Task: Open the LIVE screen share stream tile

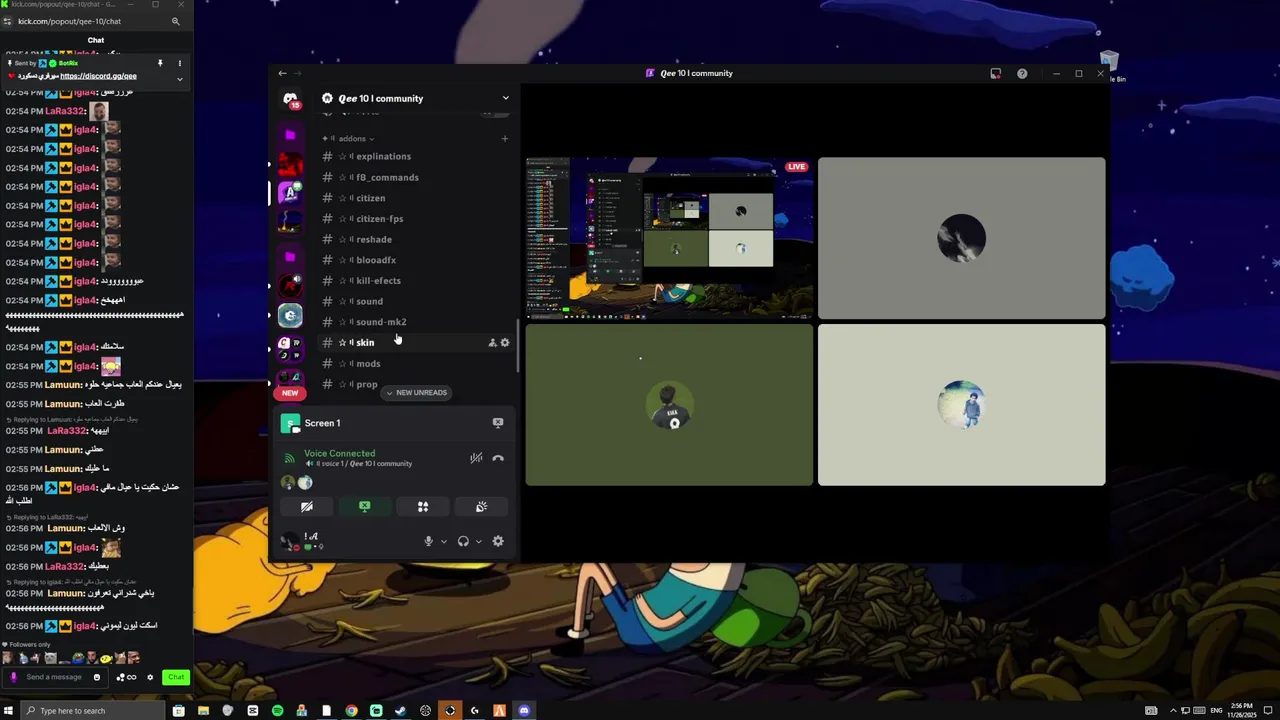Action: pyautogui.click(x=669, y=238)
